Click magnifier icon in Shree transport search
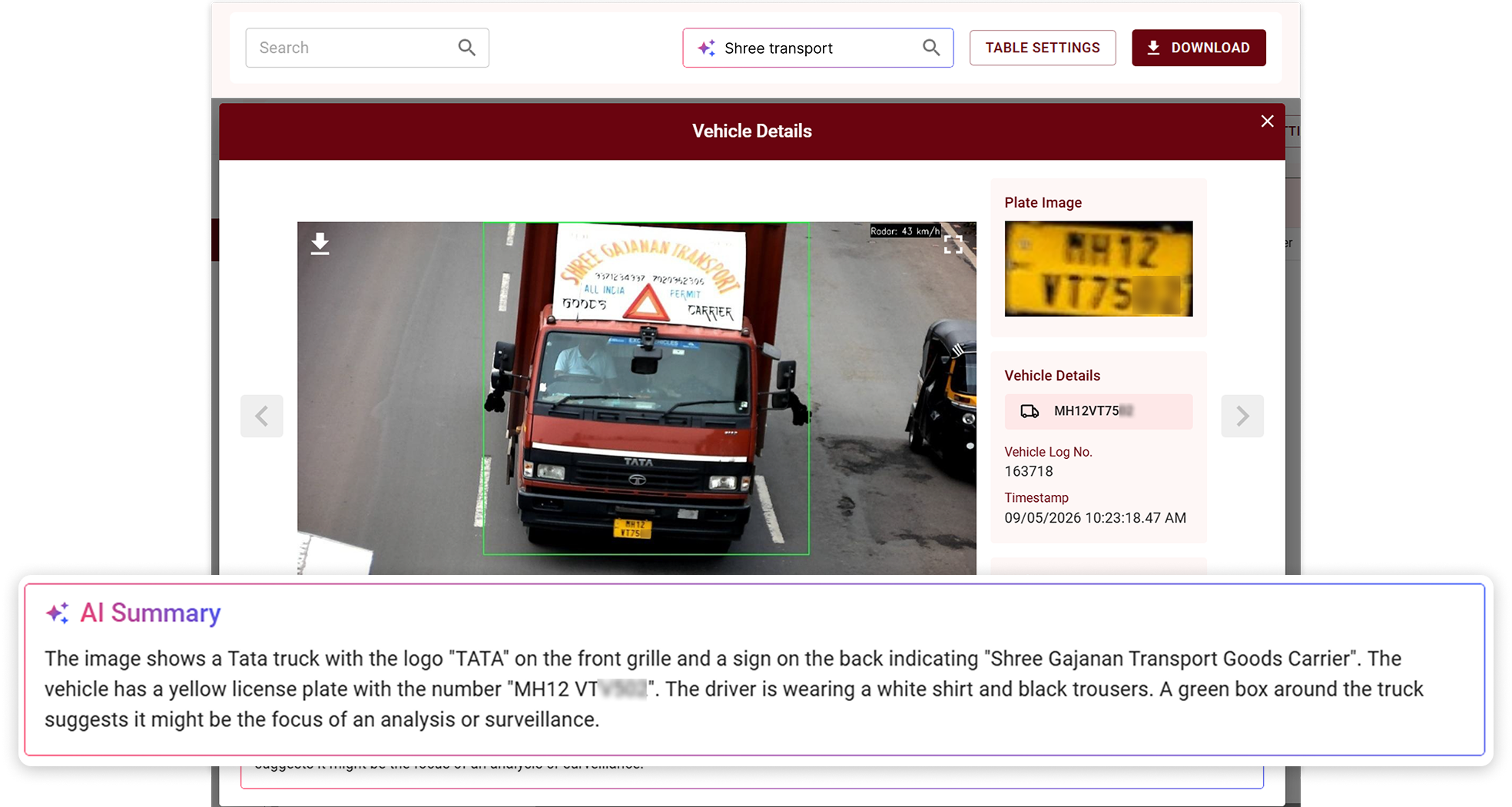Image resolution: width=1512 pixels, height=807 pixels. pyautogui.click(x=931, y=48)
